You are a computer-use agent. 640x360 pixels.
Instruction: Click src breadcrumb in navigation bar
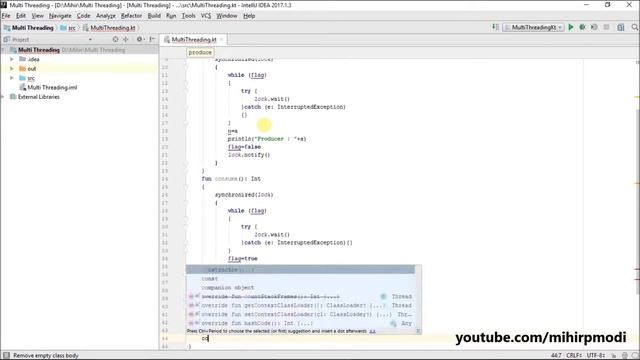click(68, 28)
